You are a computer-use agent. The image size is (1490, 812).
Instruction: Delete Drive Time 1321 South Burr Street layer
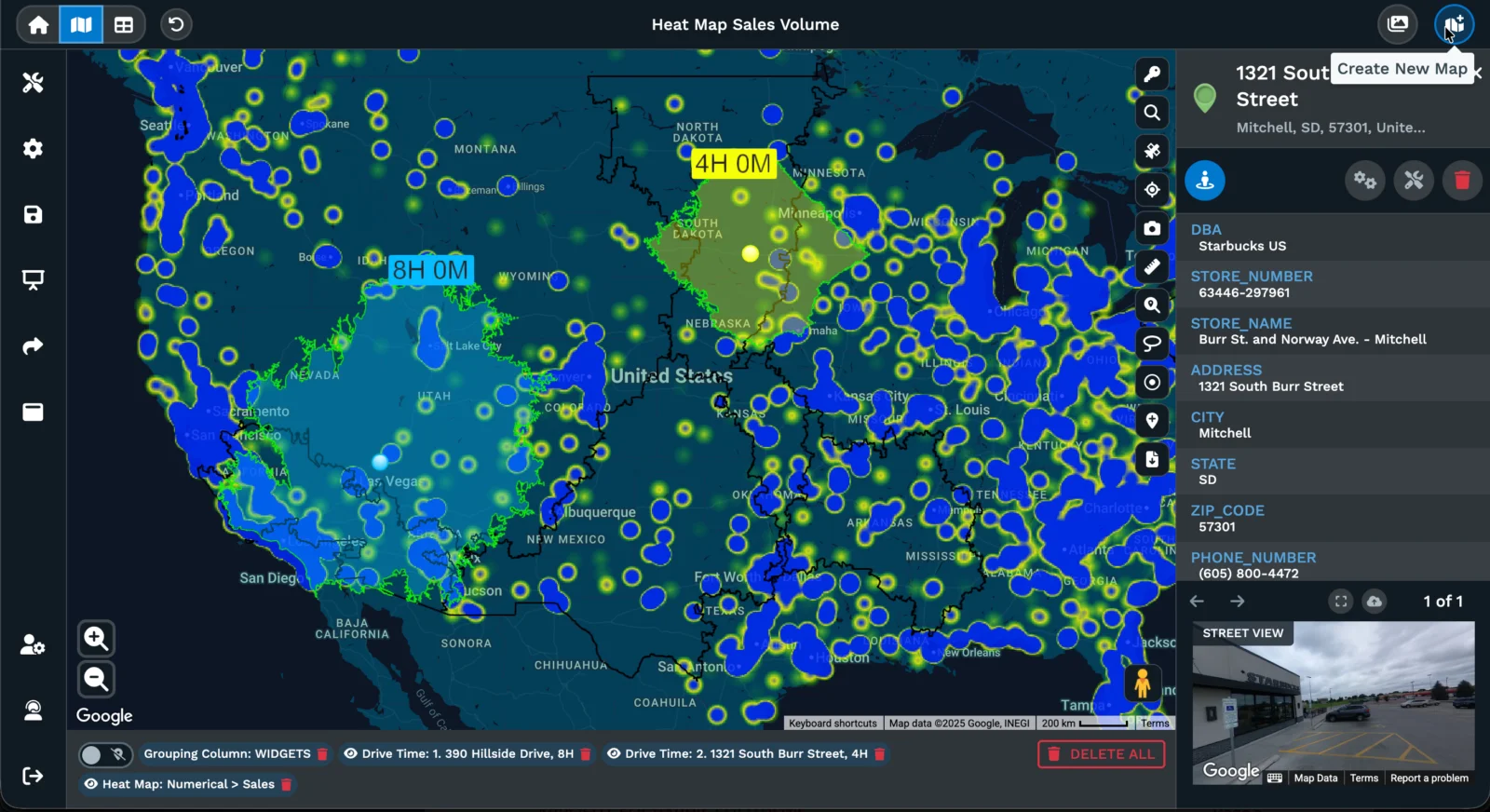pyautogui.click(x=879, y=754)
